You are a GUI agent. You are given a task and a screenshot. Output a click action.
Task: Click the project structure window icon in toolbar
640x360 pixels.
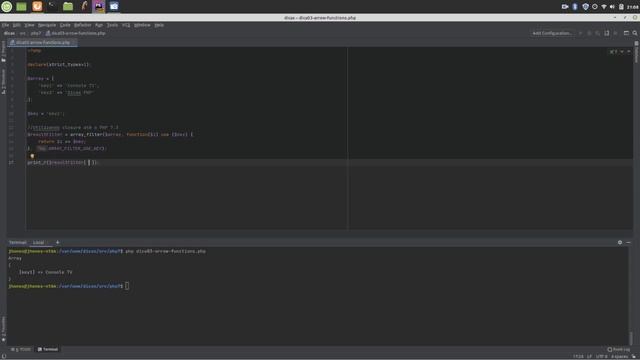(626, 33)
